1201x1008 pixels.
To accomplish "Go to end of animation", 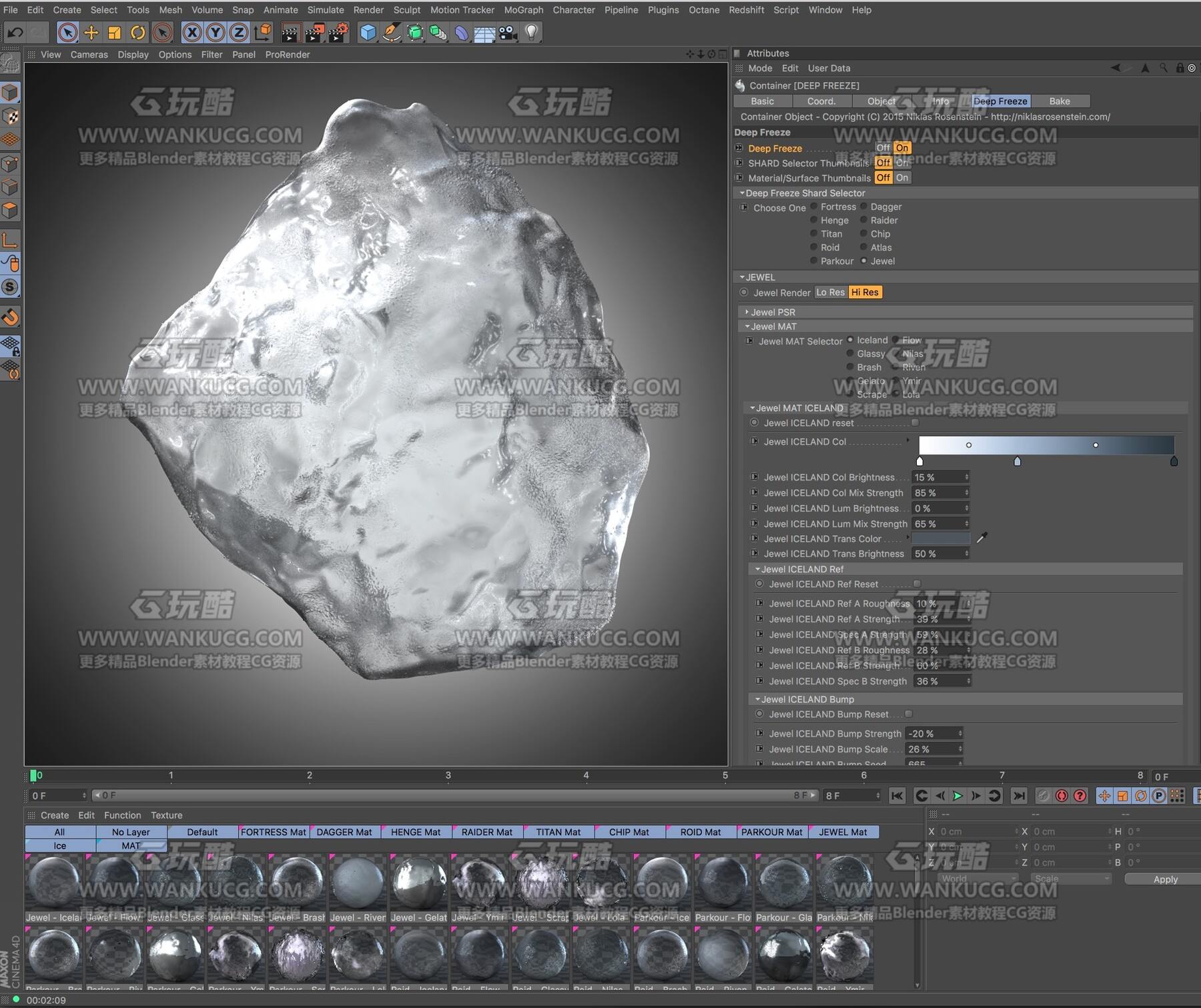I will tap(1019, 795).
